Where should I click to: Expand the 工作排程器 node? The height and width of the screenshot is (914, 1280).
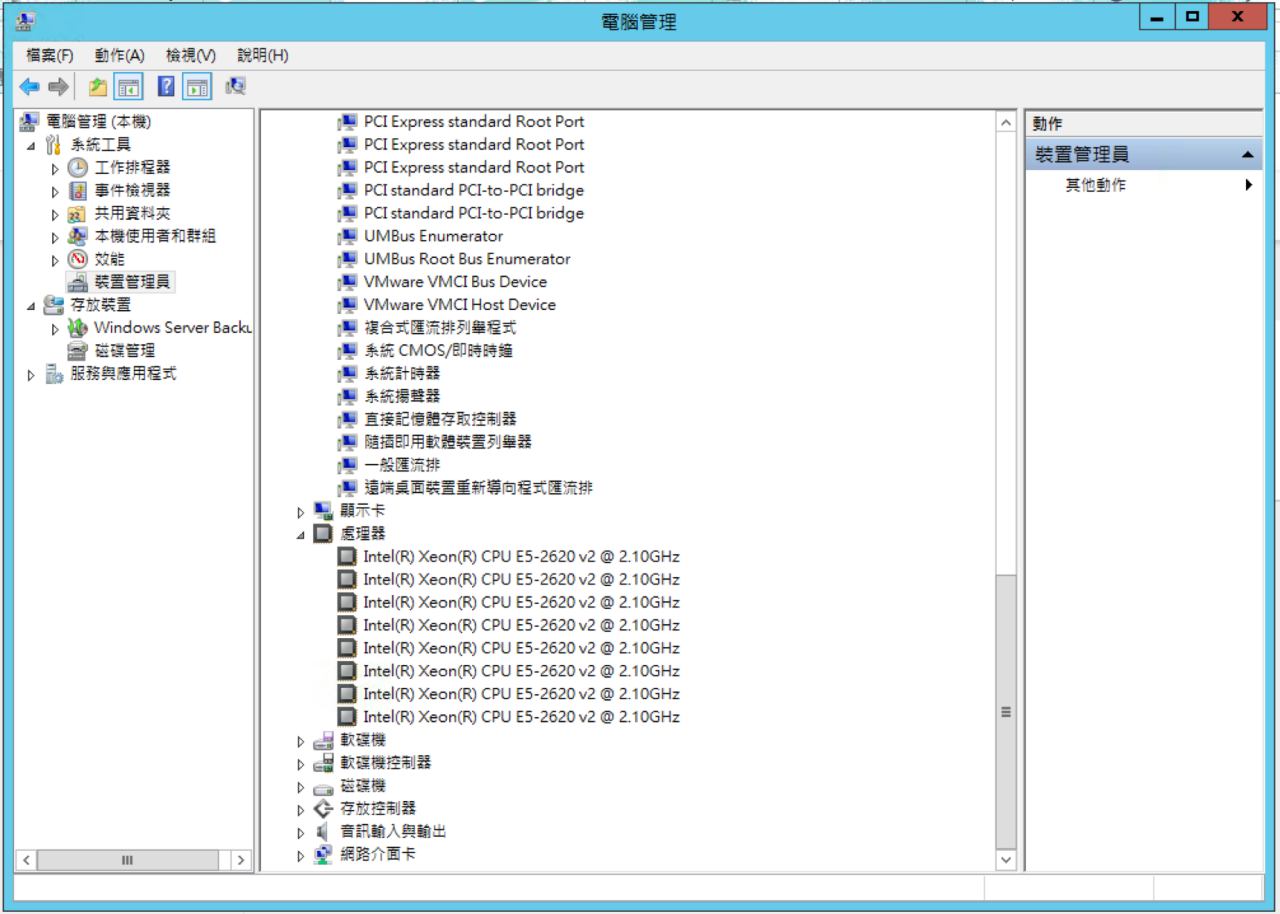(56, 168)
